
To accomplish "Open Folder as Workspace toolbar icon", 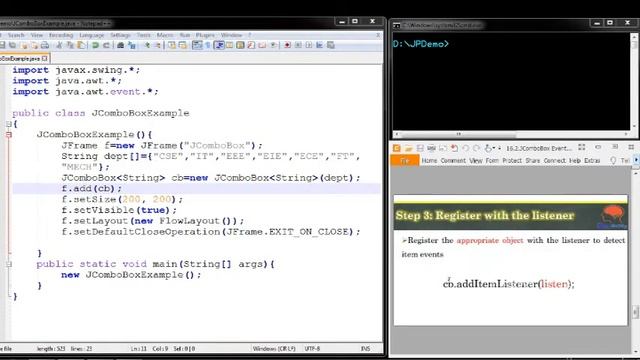I will point(262,45).
